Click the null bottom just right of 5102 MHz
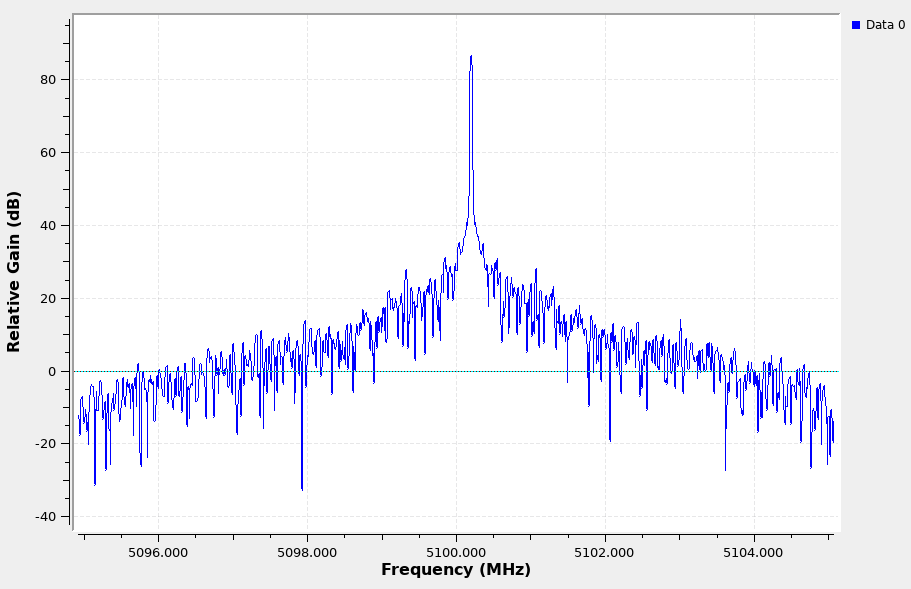The width and height of the screenshot is (911, 589). [610, 440]
